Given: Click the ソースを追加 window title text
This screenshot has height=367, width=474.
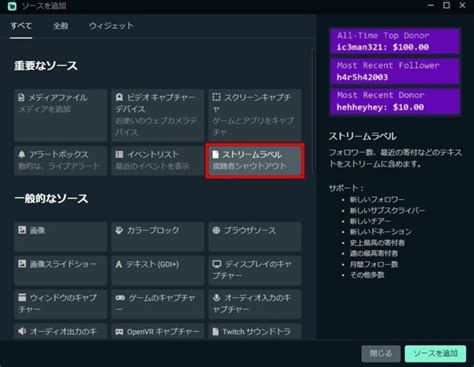Looking at the screenshot, I should pyautogui.click(x=44, y=6).
